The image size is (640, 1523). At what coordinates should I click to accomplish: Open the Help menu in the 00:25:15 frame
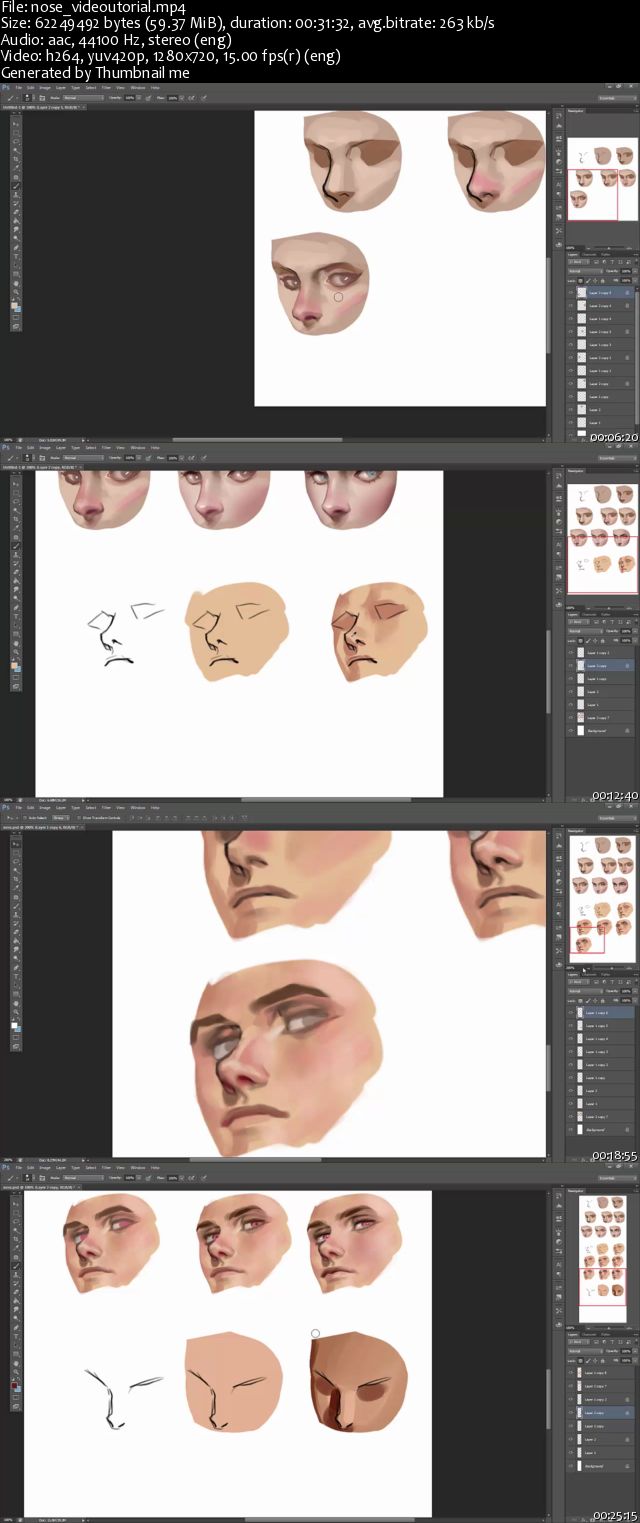[155, 1167]
